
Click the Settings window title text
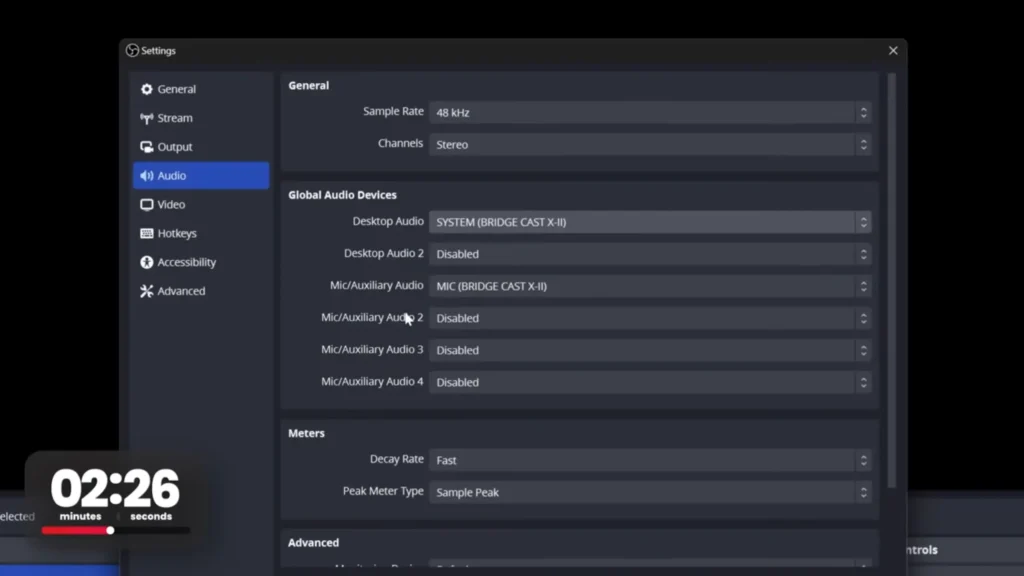[x=159, y=50]
